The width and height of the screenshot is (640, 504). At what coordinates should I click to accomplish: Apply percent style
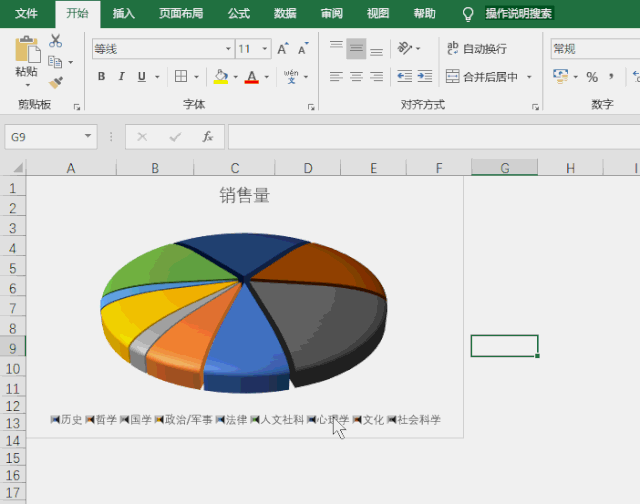pos(592,77)
